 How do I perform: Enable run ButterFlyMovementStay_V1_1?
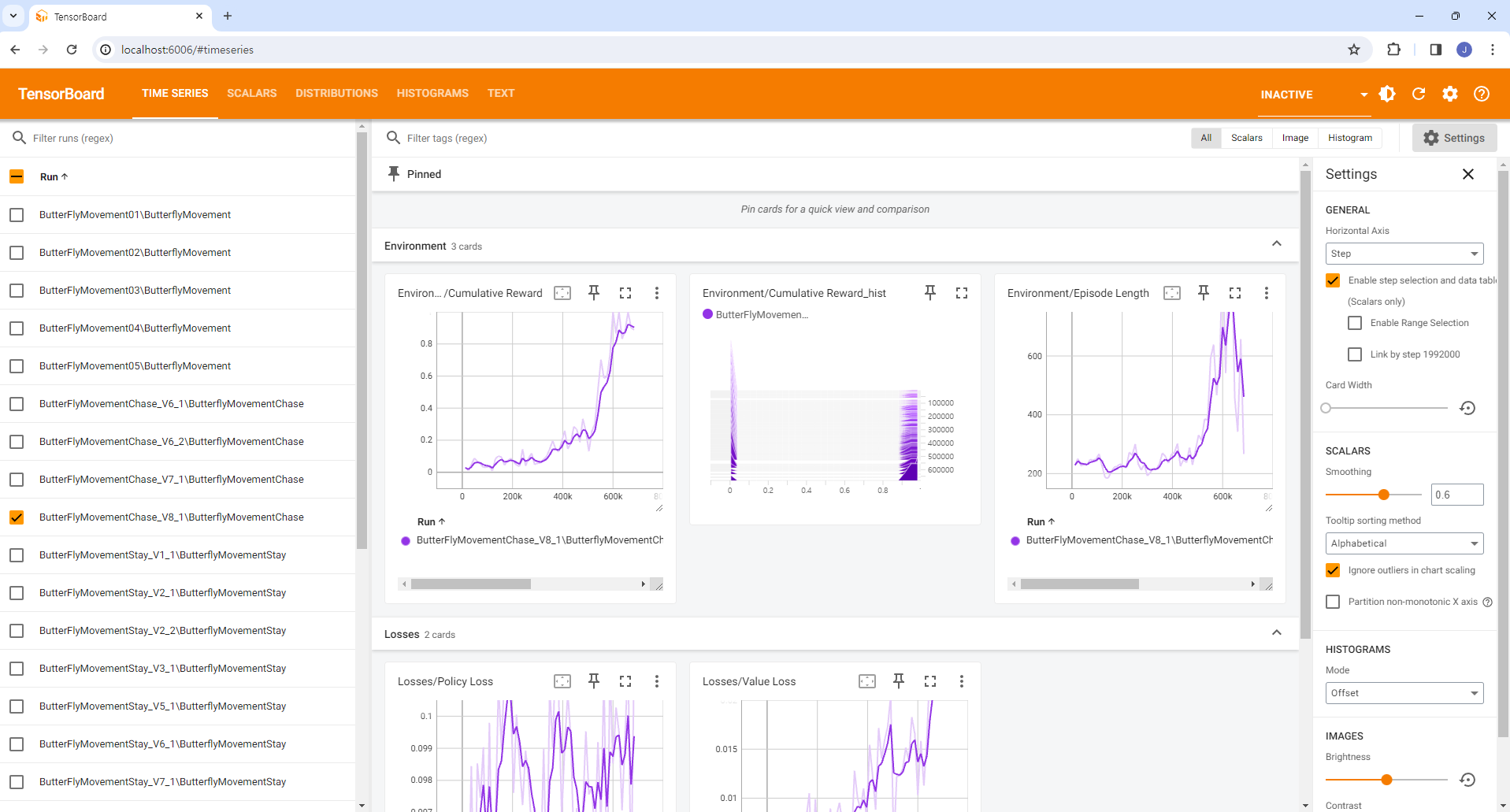coord(17,555)
